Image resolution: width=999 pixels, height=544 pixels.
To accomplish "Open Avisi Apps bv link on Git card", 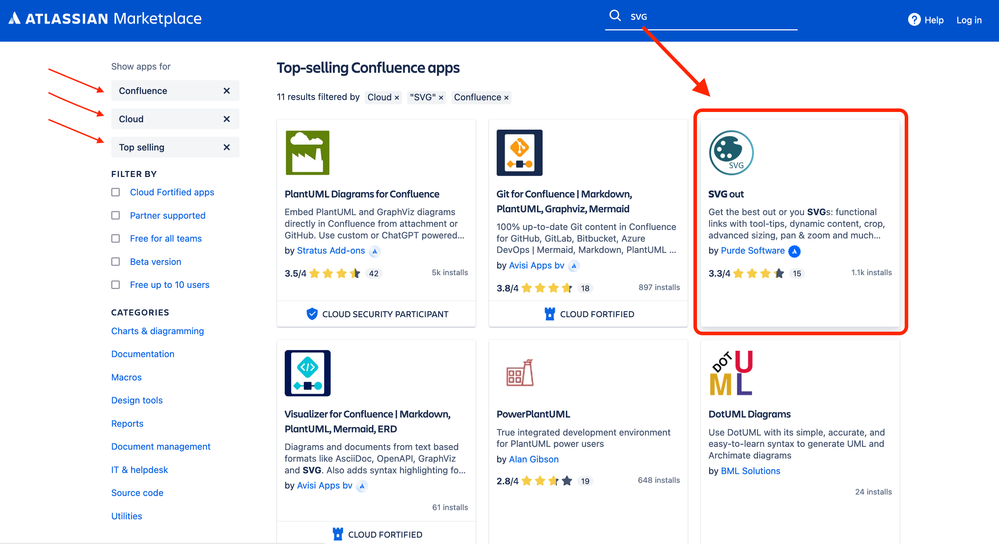I will click(x=536, y=266).
